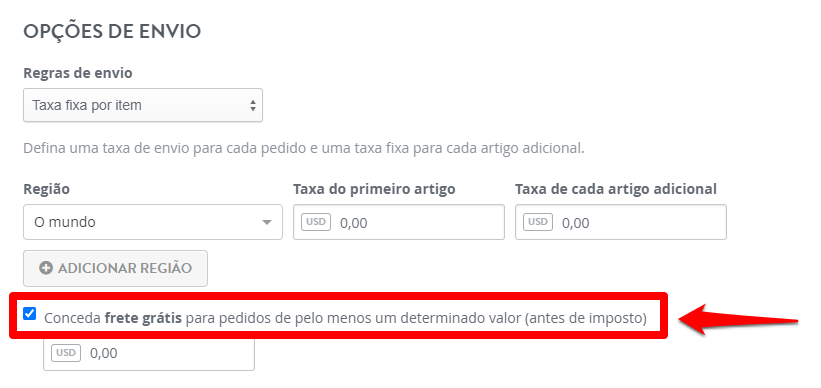Click the Região label
The width and height of the screenshot is (821, 388).
click(47, 190)
